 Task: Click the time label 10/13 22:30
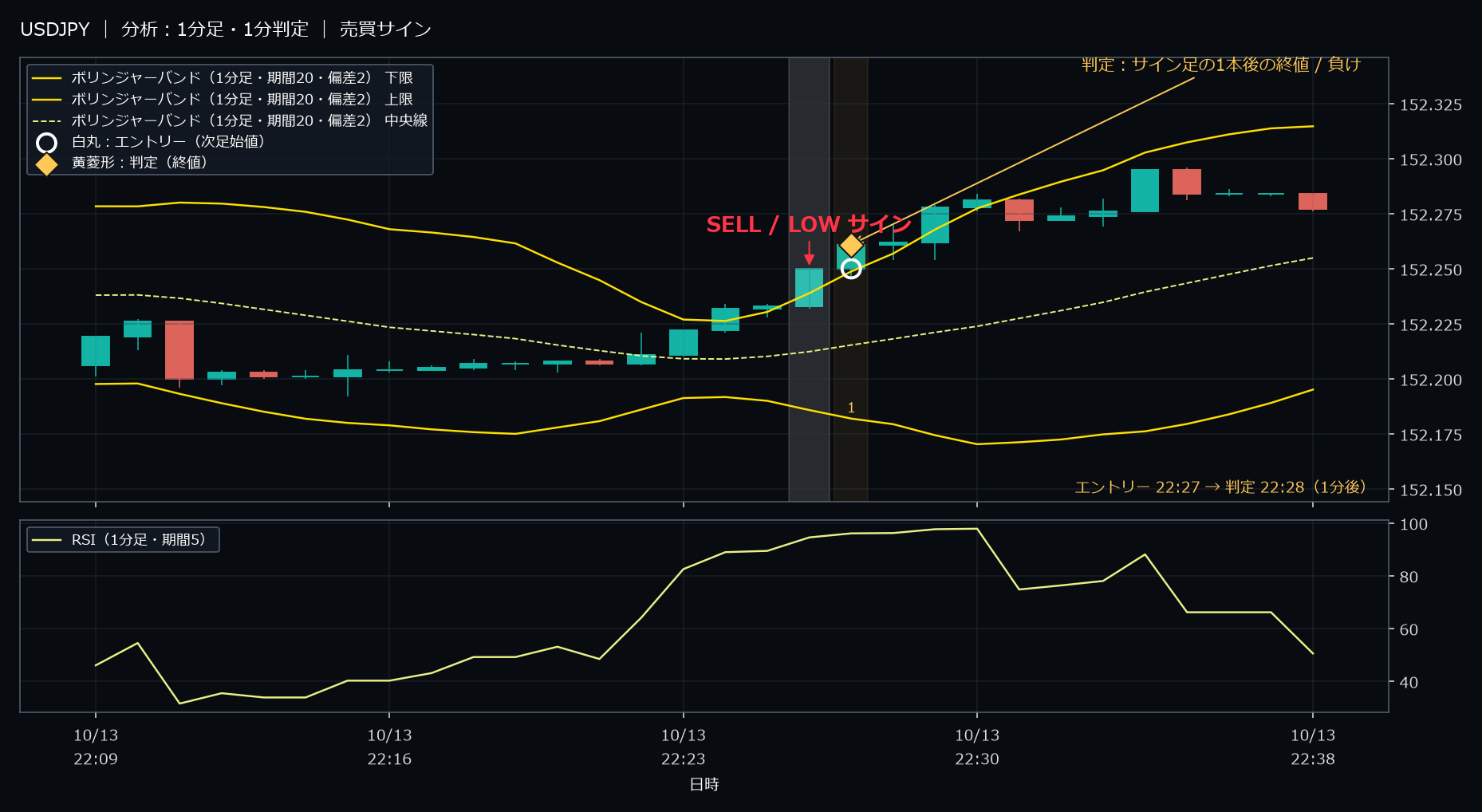coord(977,747)
